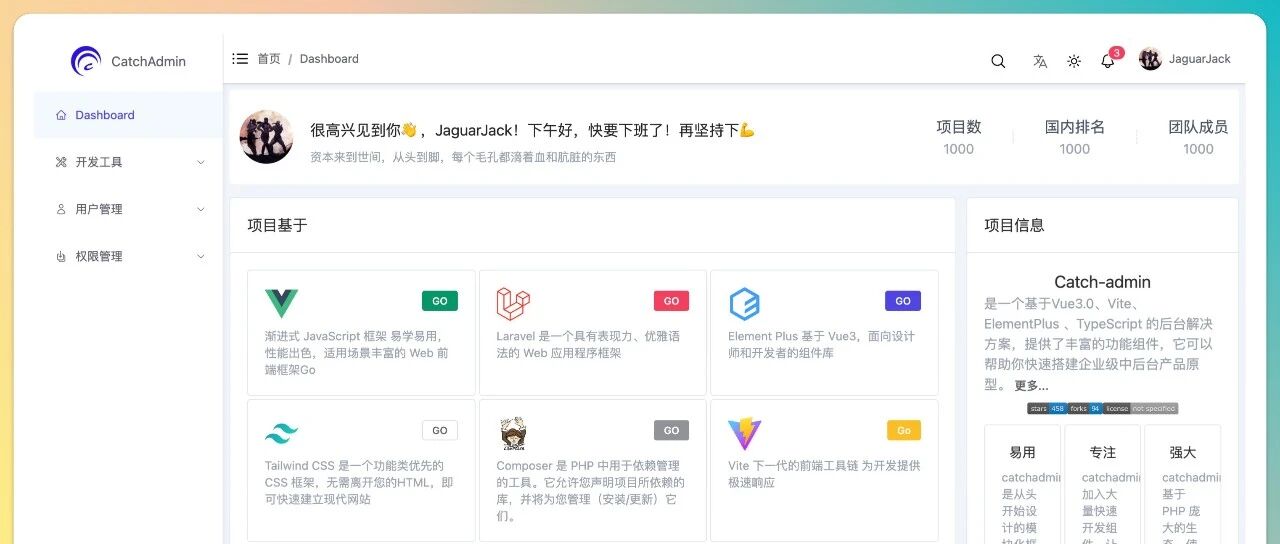The width and height of the screenshot is (1280, 544).
Task: Click the CatchAdmin logo icon
Action: pos(86,61)
